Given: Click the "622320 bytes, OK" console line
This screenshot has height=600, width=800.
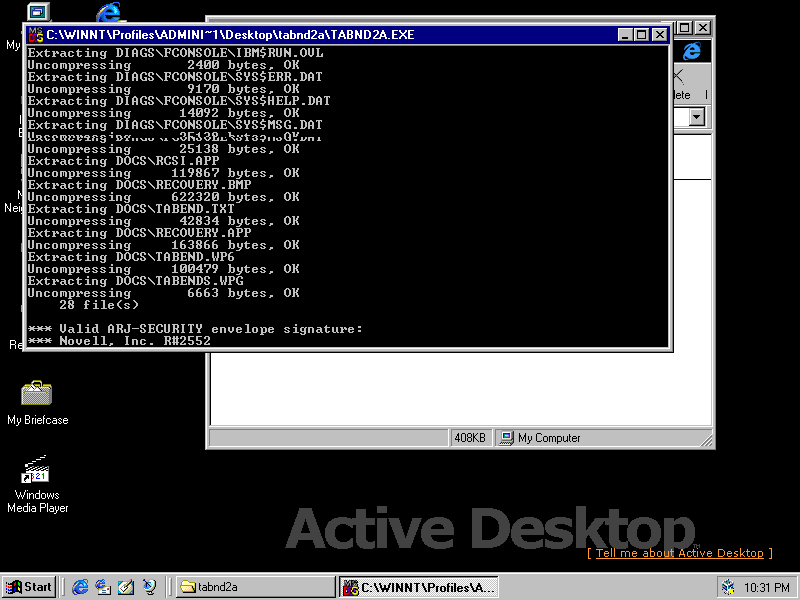Looking at the screenshot, I should (164, 197).
